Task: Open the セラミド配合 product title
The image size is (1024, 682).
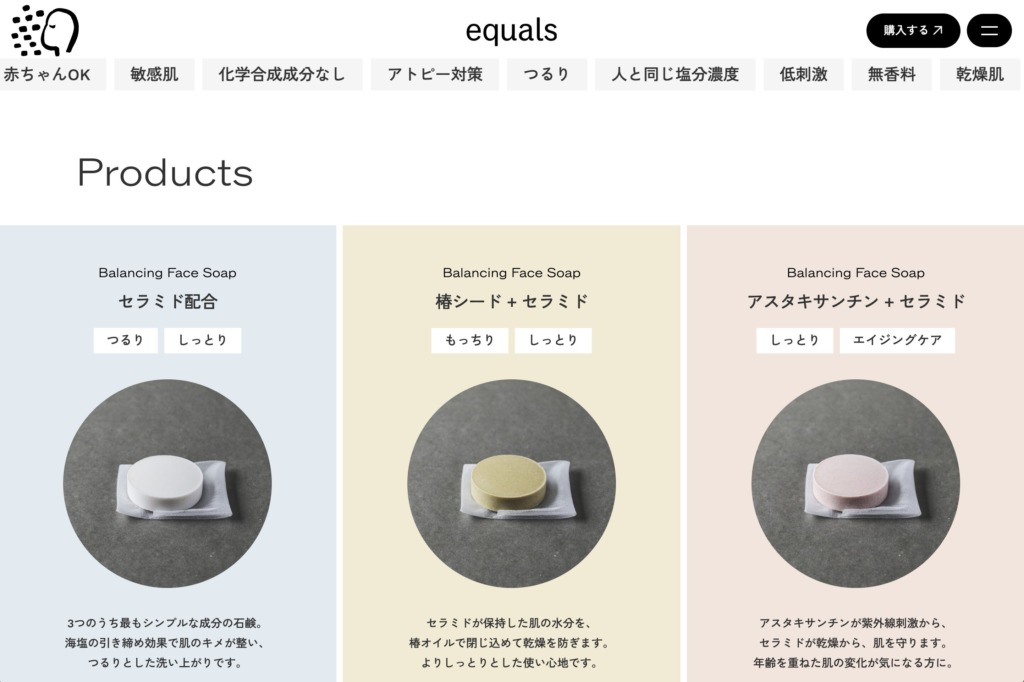Action: (167, 302)
